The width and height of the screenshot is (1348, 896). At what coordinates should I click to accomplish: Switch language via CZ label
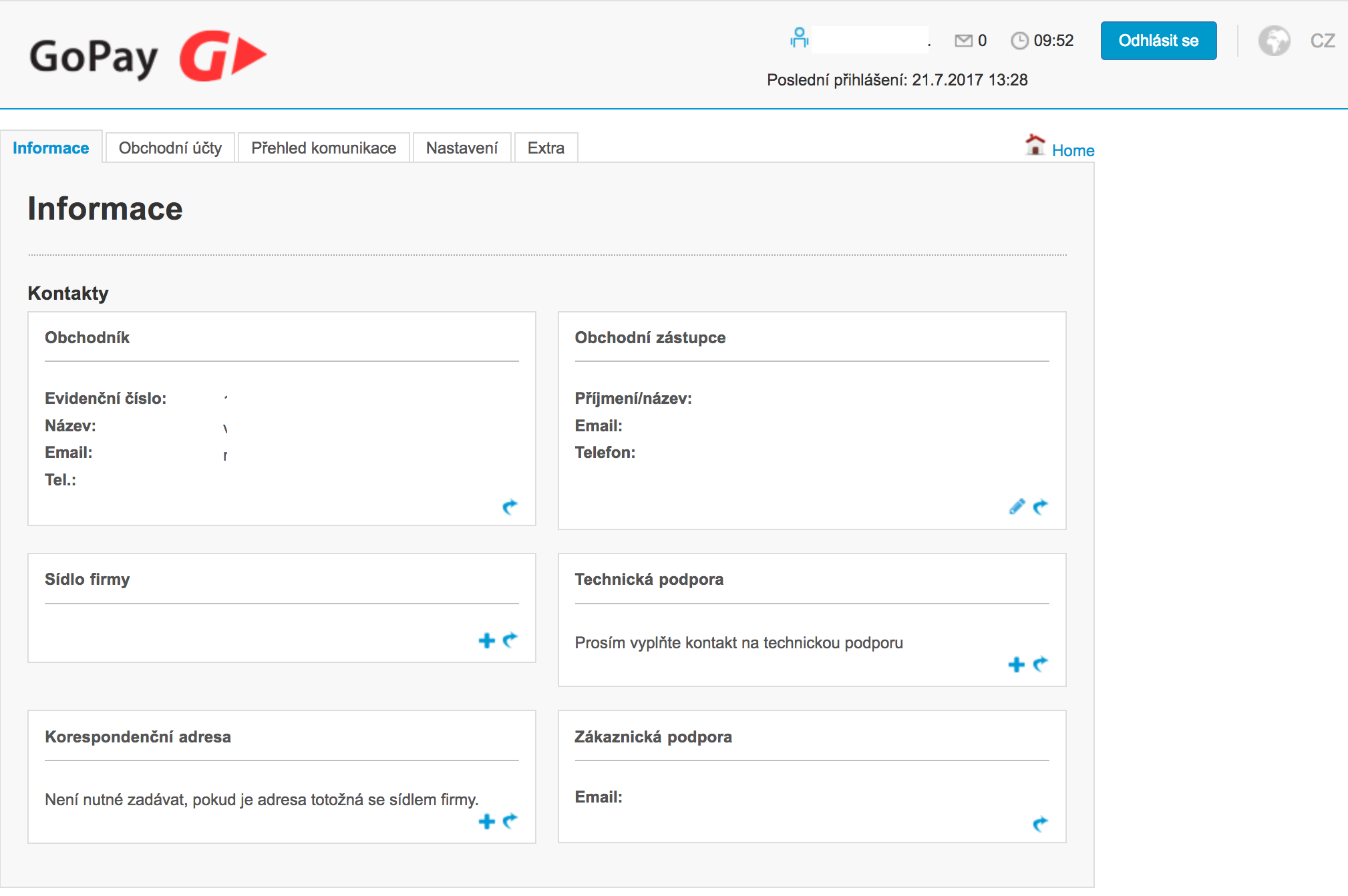point(1322,41)
